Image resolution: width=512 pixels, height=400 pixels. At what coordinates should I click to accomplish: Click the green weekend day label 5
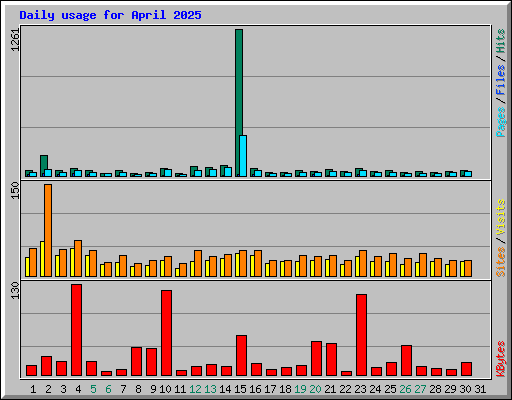tap(93, 389)
